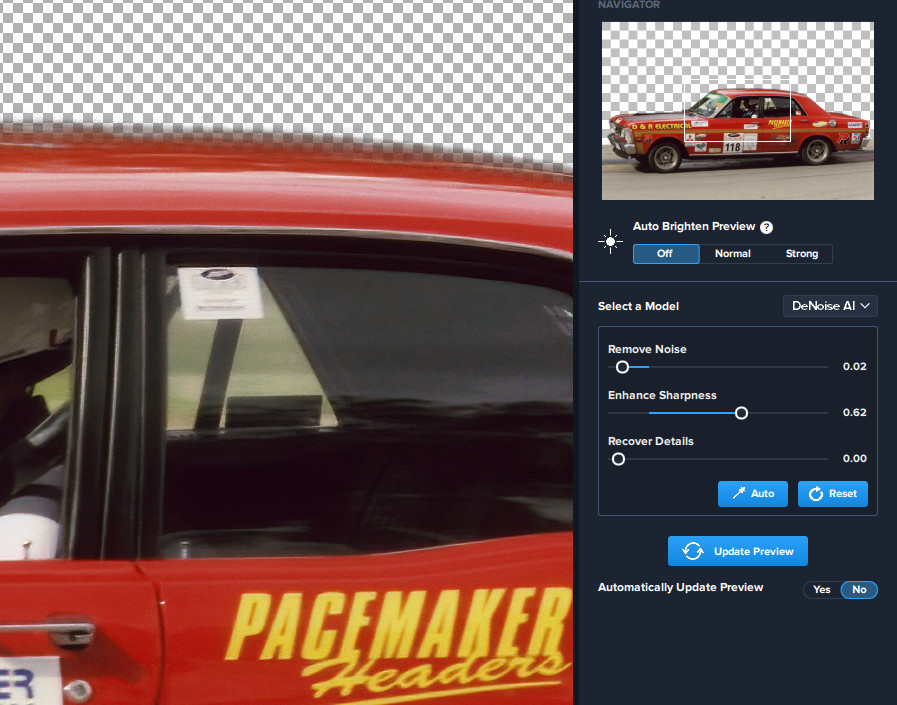The image size is (897, 705).
Task: Select No for Automatically Update Preview
Action: point(859,590)
